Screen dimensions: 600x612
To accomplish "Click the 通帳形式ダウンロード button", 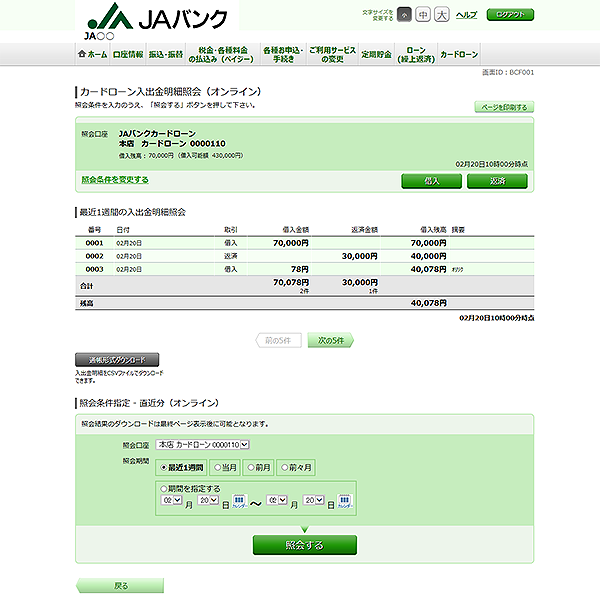I will click(117, 359).
